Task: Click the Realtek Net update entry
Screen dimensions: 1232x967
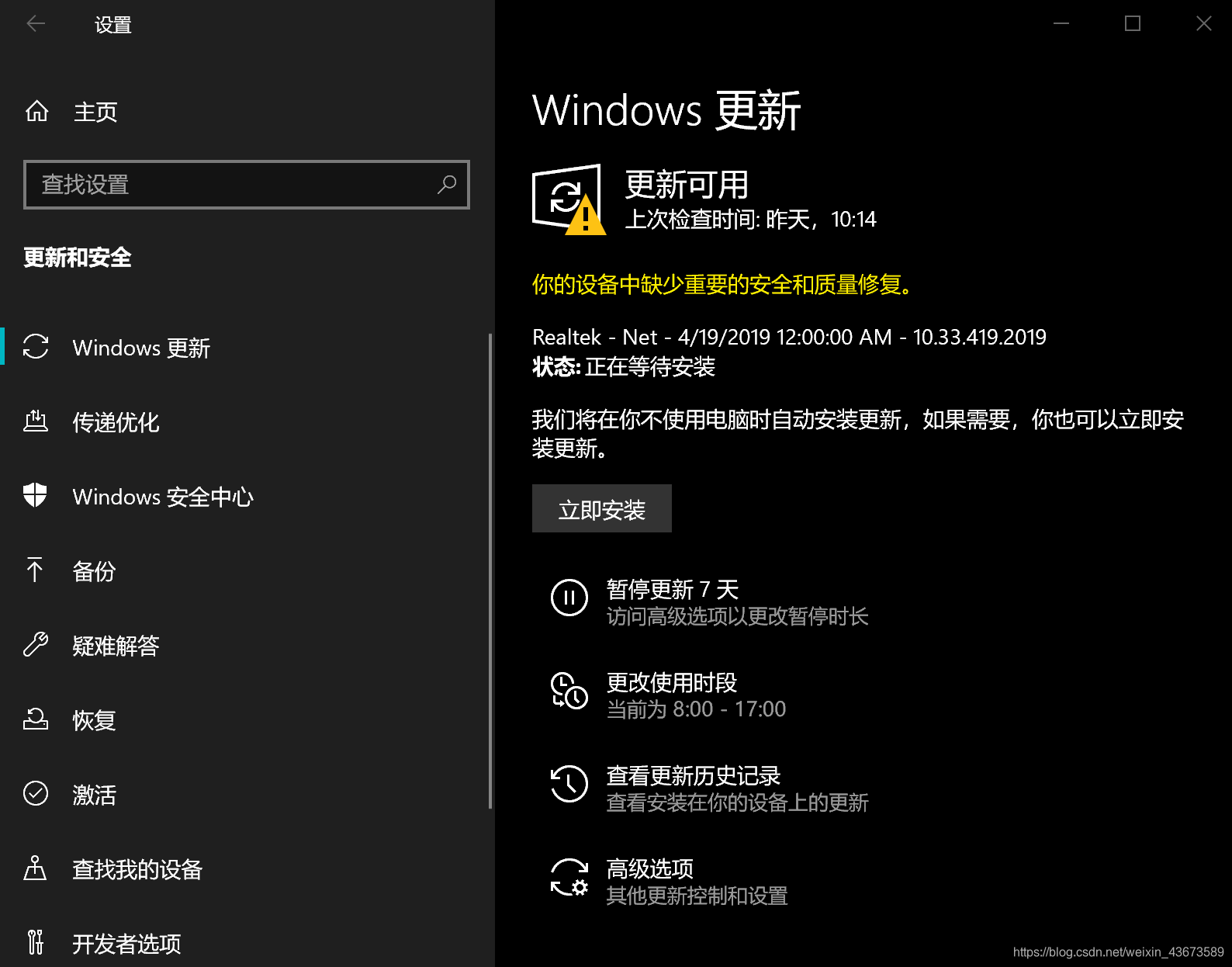Action: (789, 337)
